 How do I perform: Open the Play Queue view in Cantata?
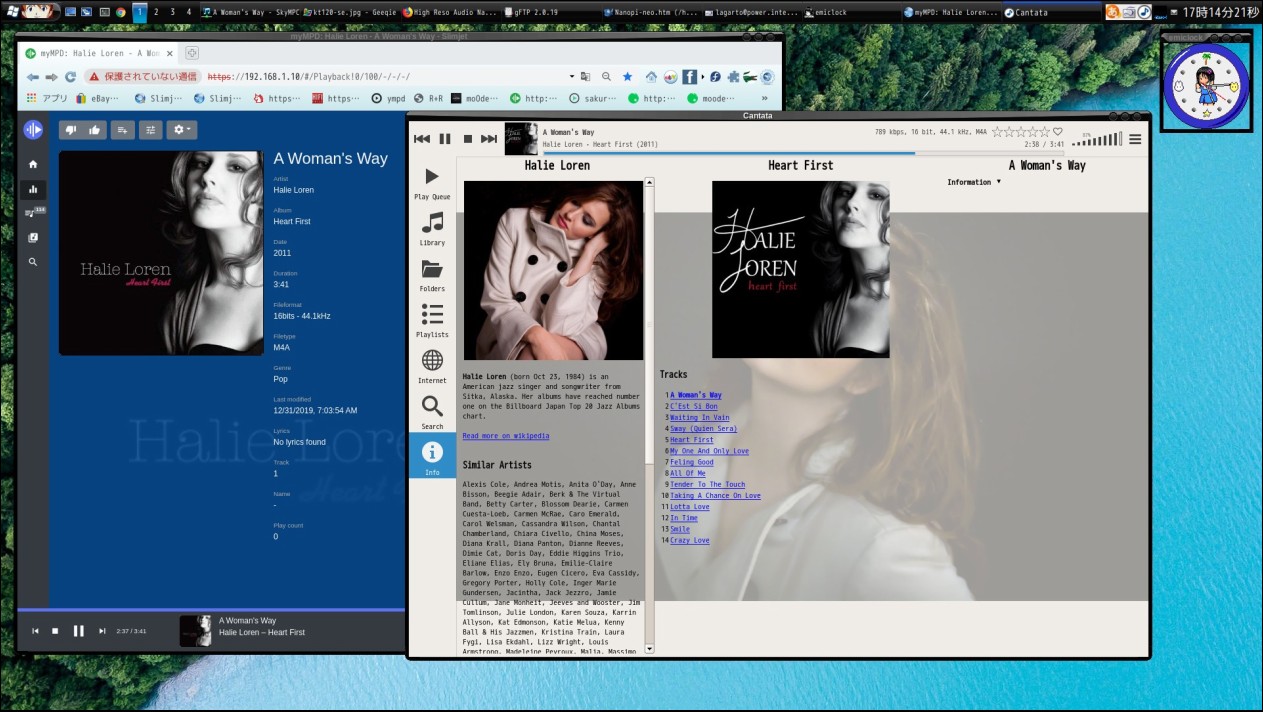pos(432,183)
